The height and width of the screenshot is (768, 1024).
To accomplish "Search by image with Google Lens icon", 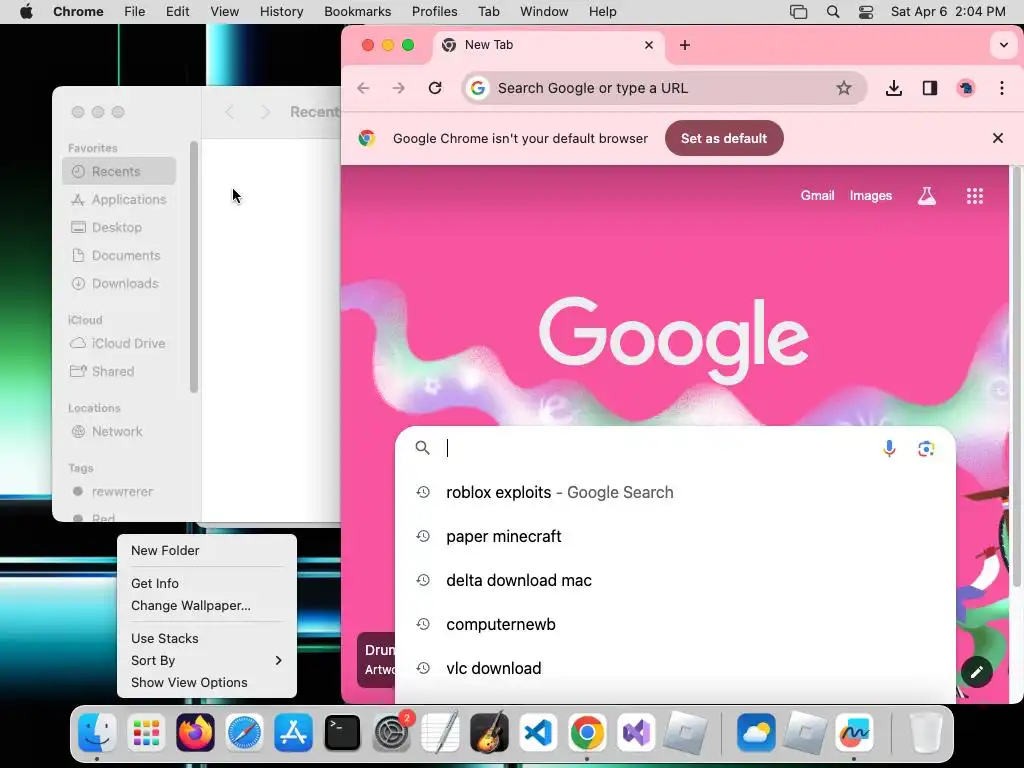I will click(x=925, y=449).
